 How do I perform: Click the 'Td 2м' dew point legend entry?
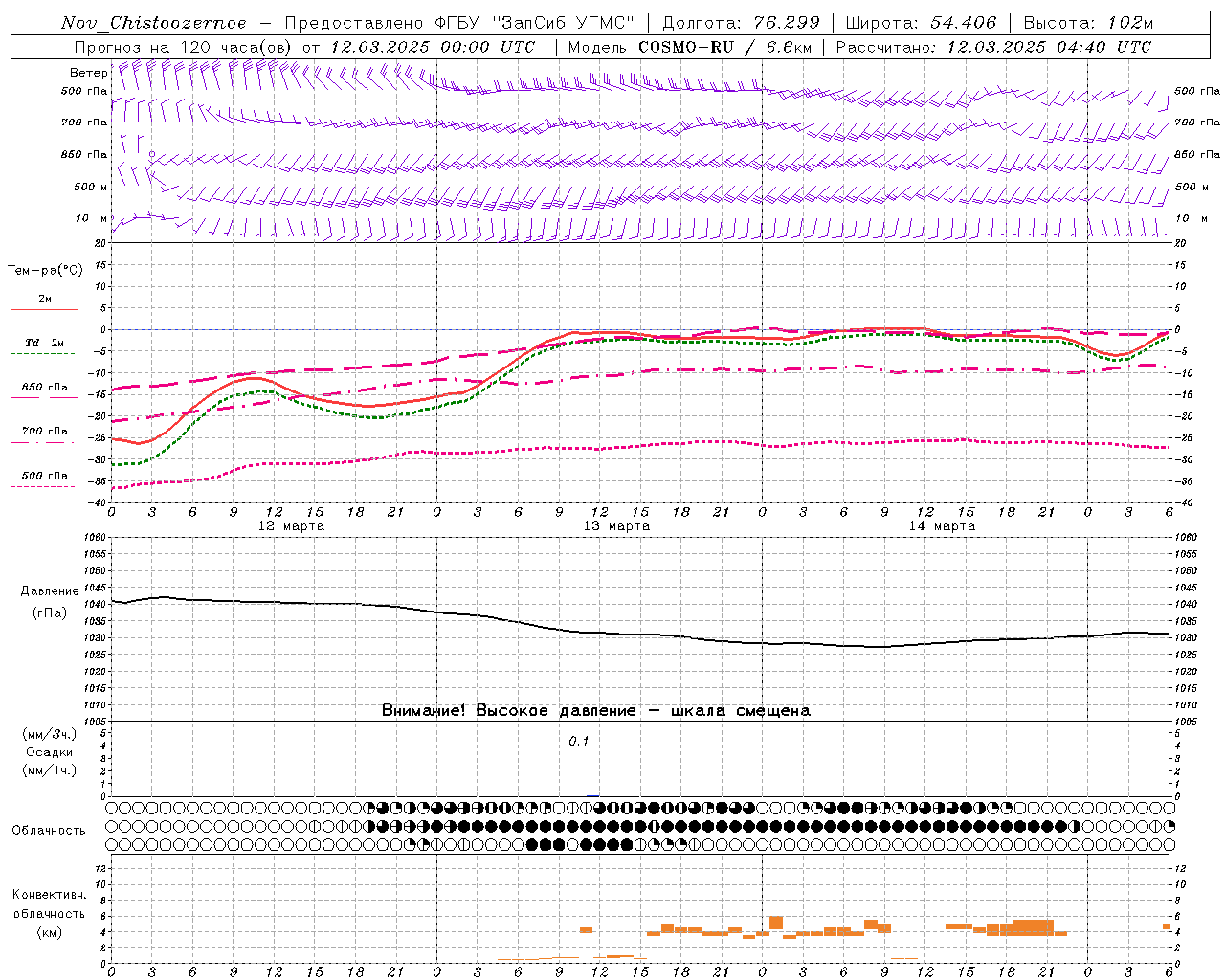click(44, 343)
